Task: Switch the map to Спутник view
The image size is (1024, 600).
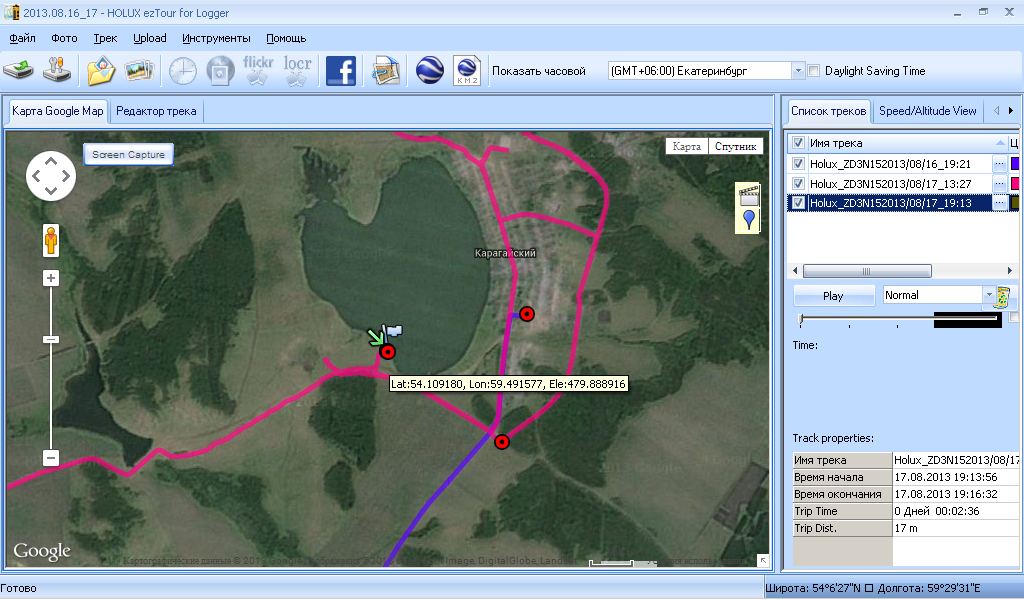Action: click(735, 146)
